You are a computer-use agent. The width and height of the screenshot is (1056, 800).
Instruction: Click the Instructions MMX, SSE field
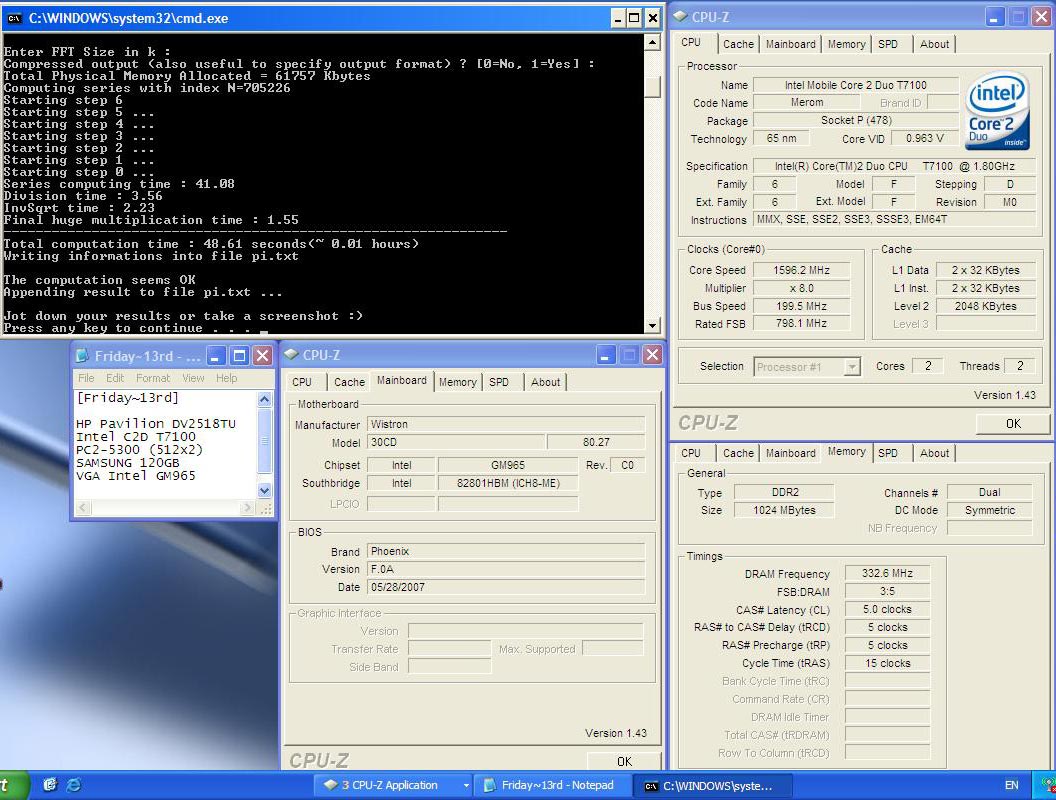coord(894,220)
